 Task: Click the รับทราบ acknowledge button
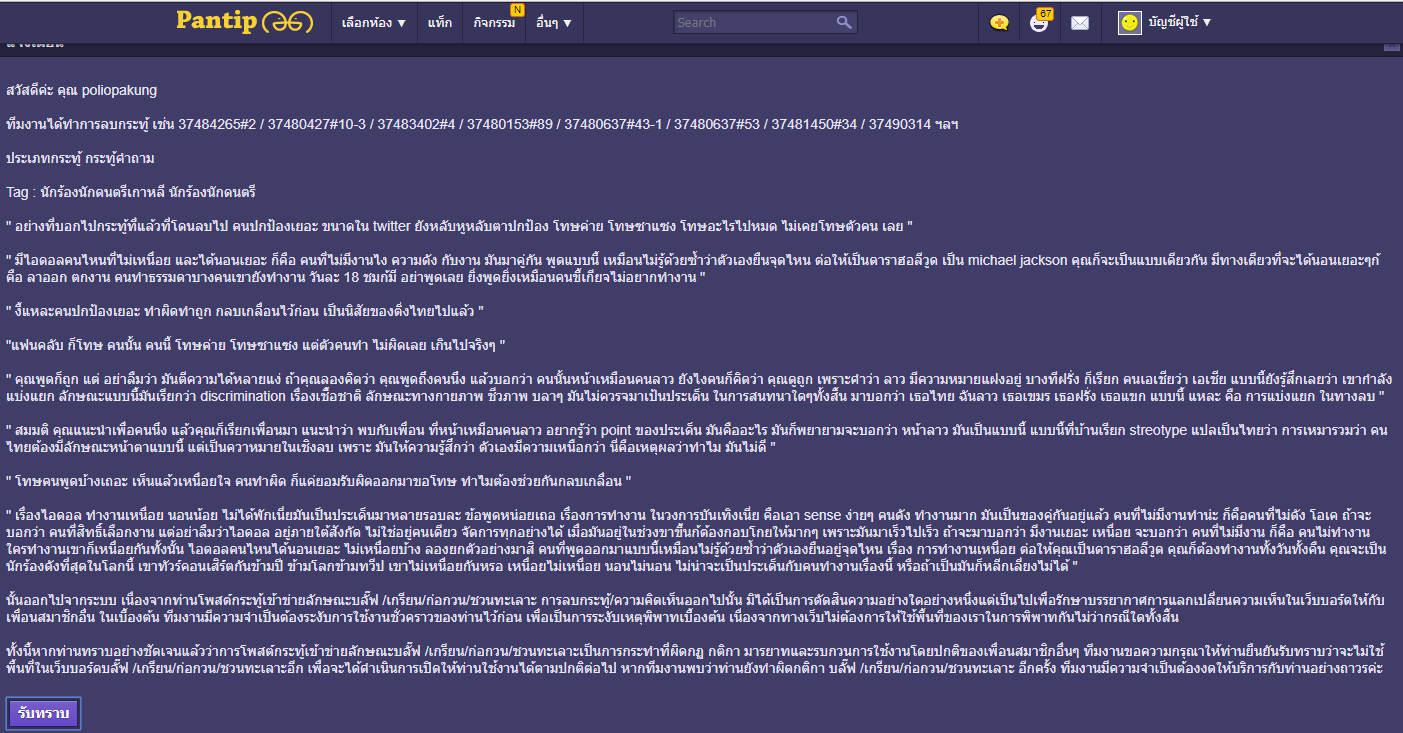(x=43, y=713)
